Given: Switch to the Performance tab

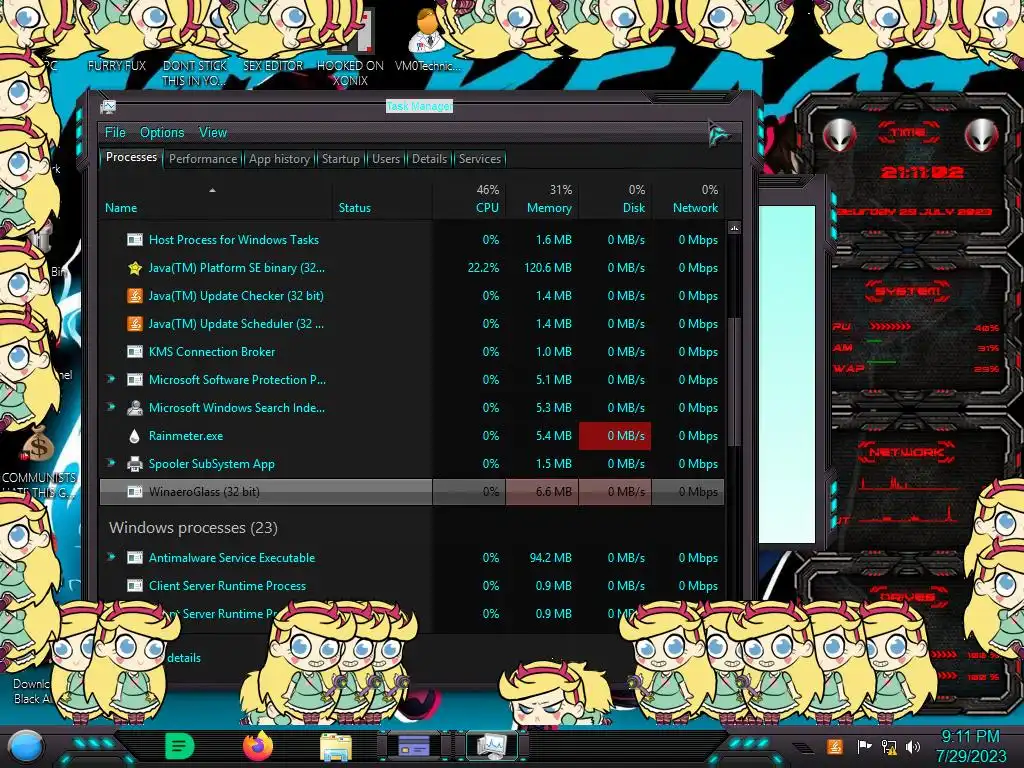Looking at the screenshot, I should point(203,159).
